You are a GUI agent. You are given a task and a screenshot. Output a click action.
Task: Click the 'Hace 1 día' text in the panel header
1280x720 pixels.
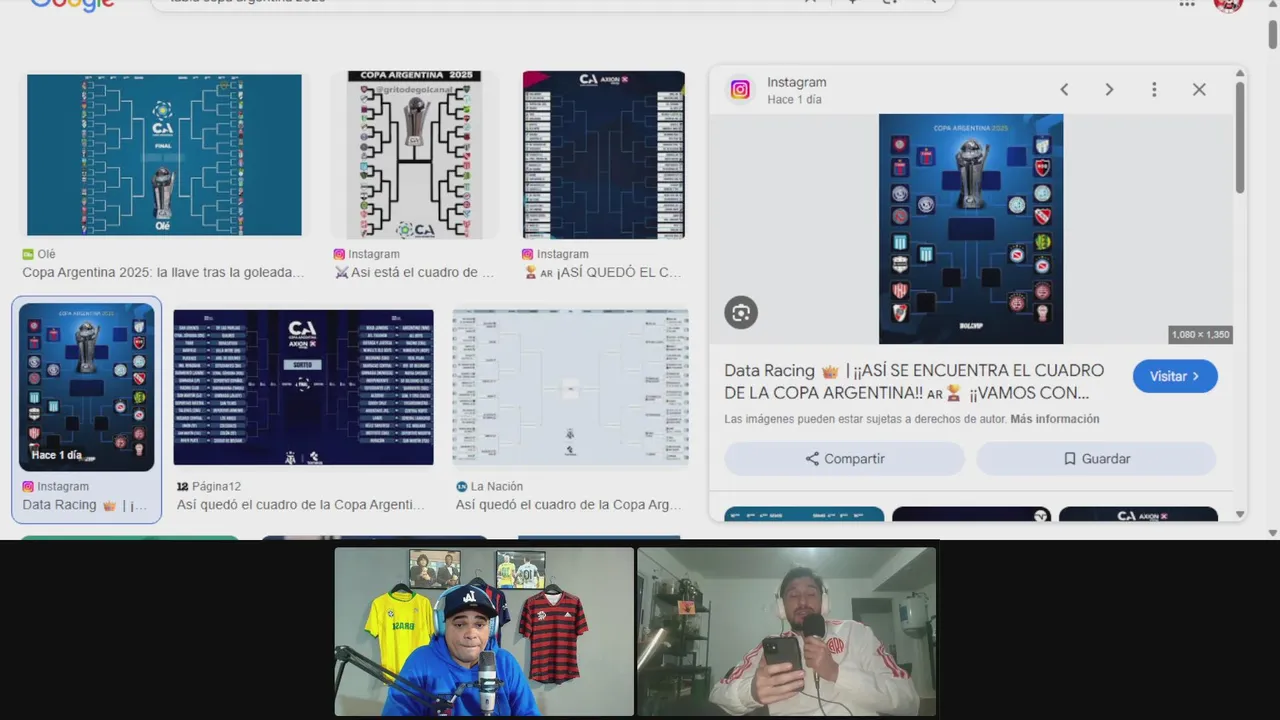point(794,100)
